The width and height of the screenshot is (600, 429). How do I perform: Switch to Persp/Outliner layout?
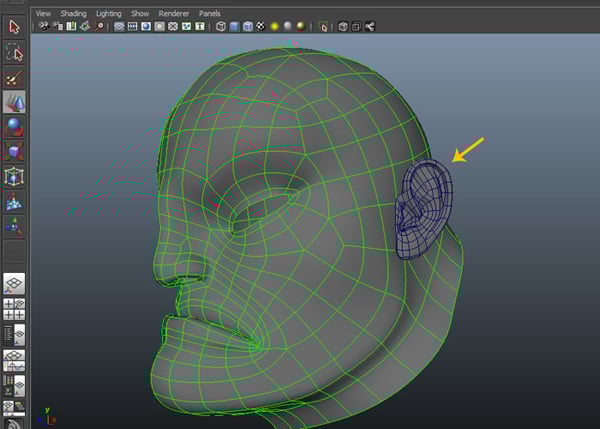[14, 335]
